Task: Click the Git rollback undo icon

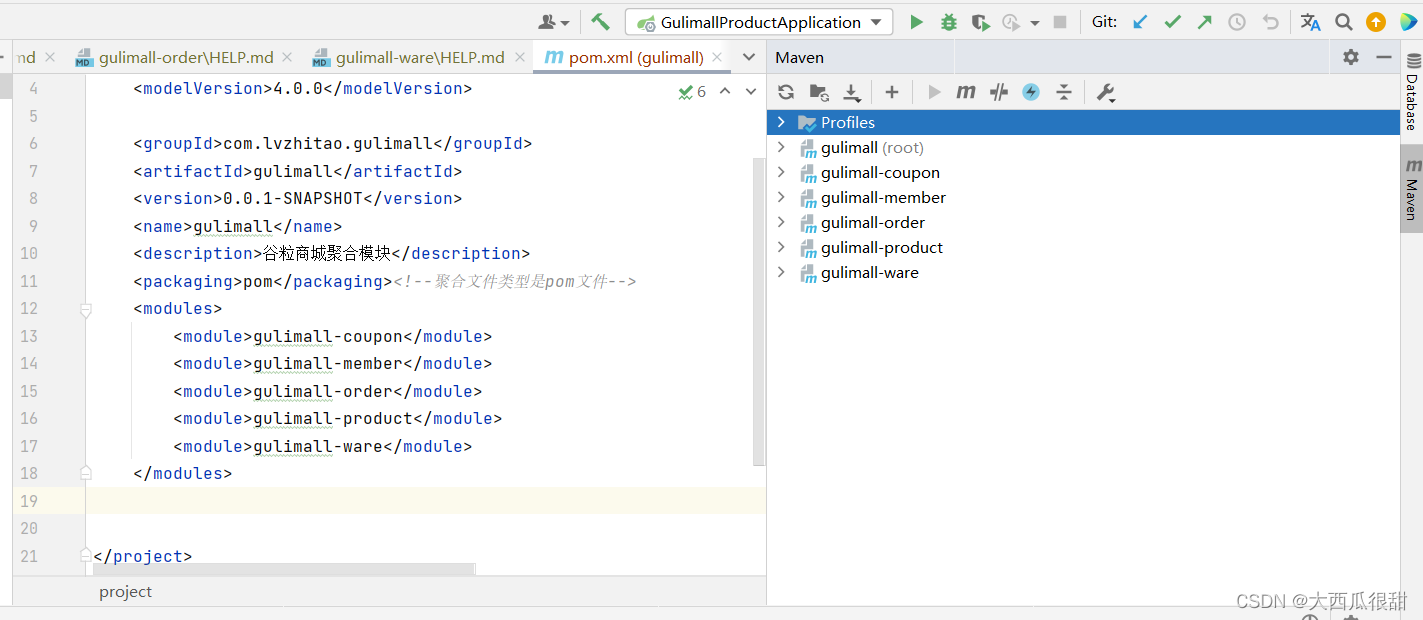Action: point(1270,22)
